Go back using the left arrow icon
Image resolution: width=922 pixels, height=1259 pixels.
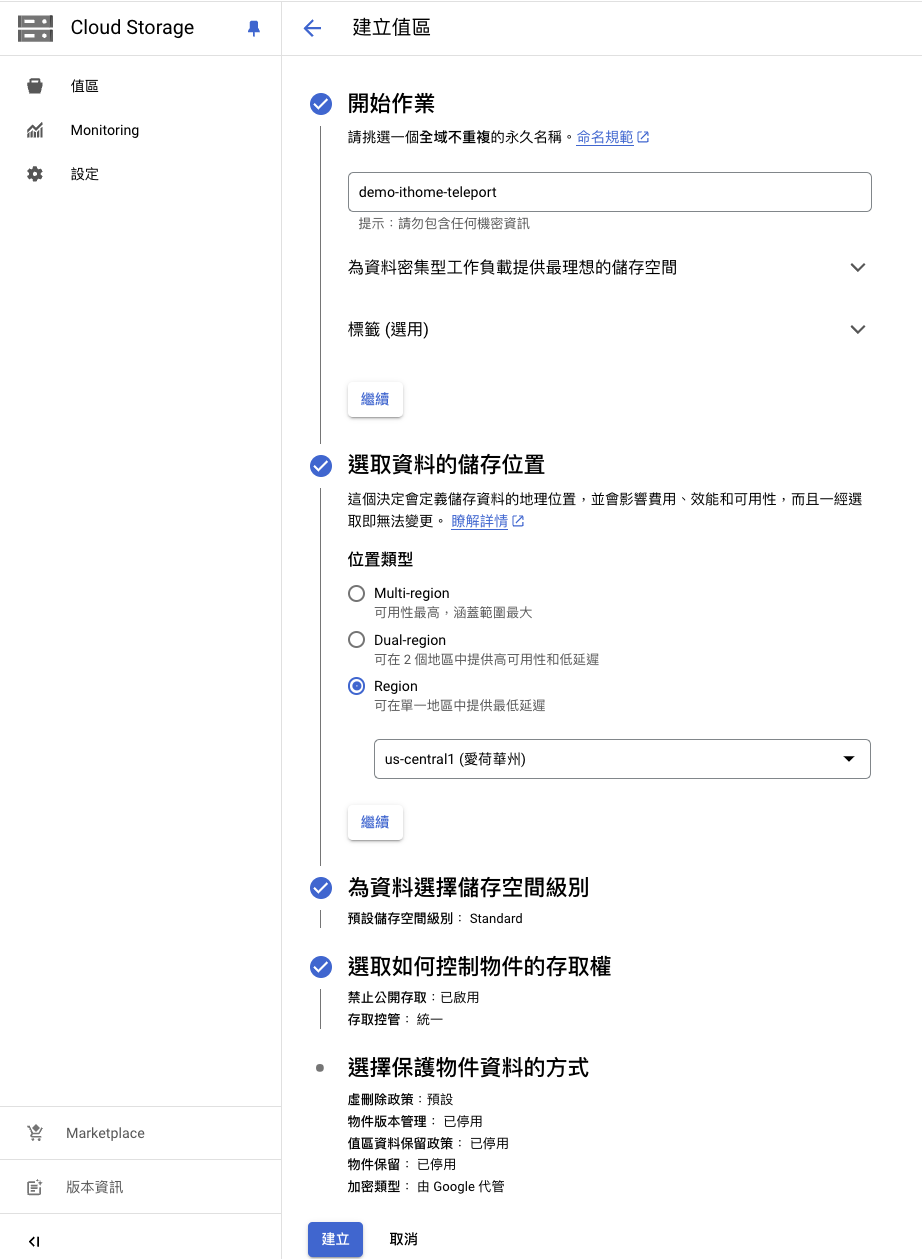(x=312, y=28)
